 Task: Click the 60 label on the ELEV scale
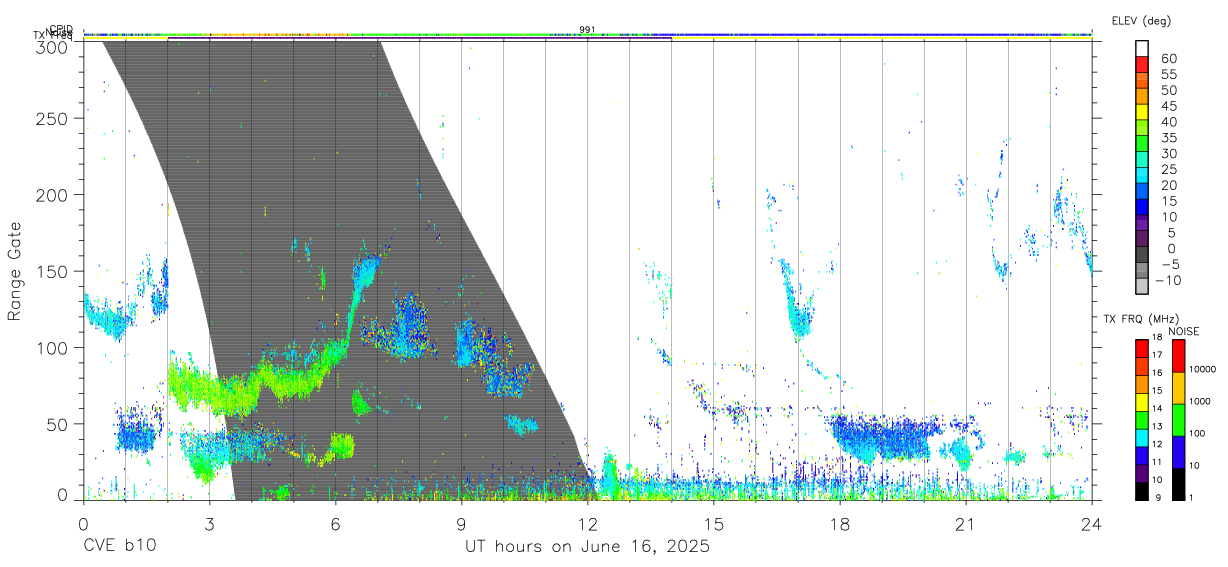(x=1167, y=59)
